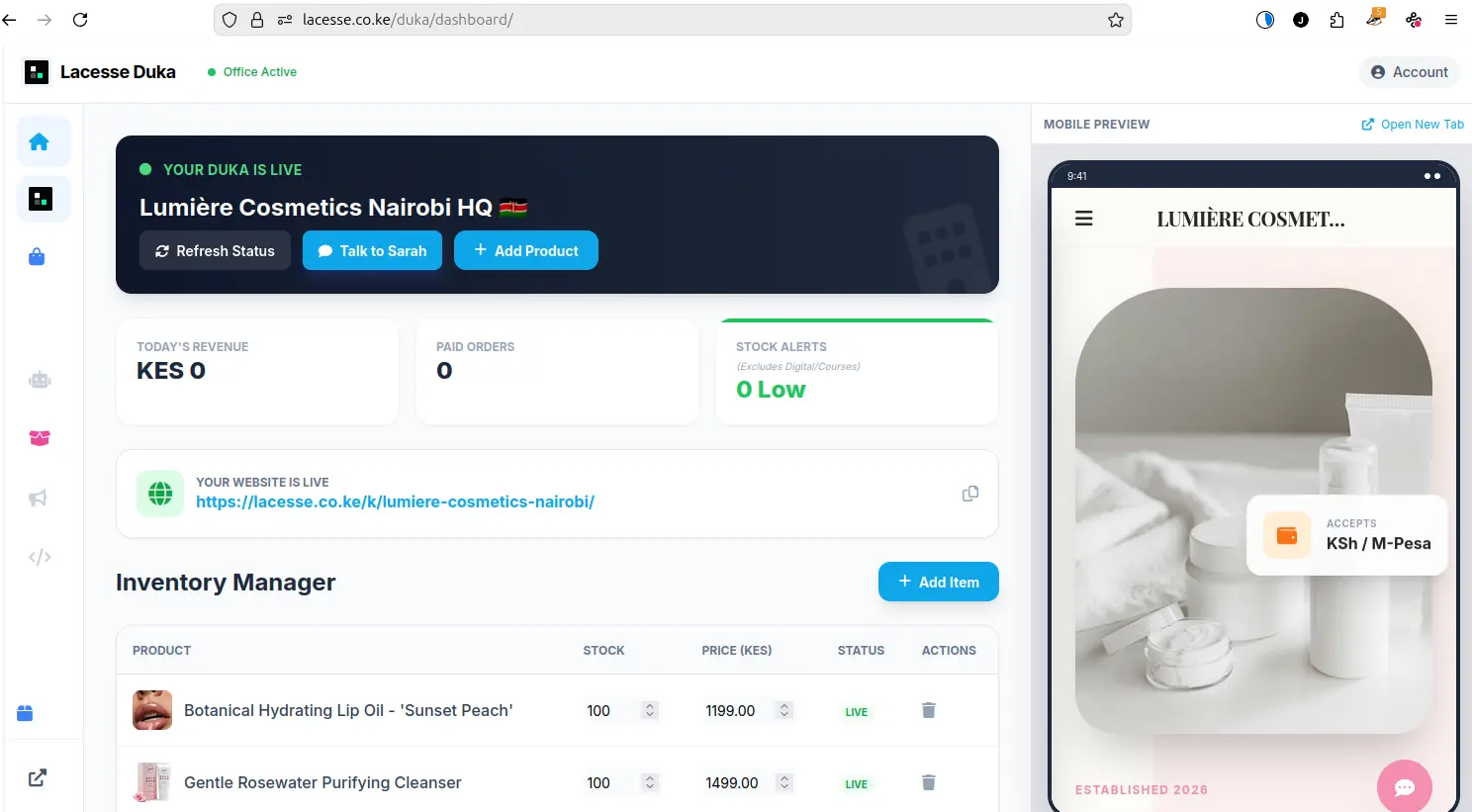
Task: Open the Home dashboard sidebar icon
Action: [x=40, y=141]
